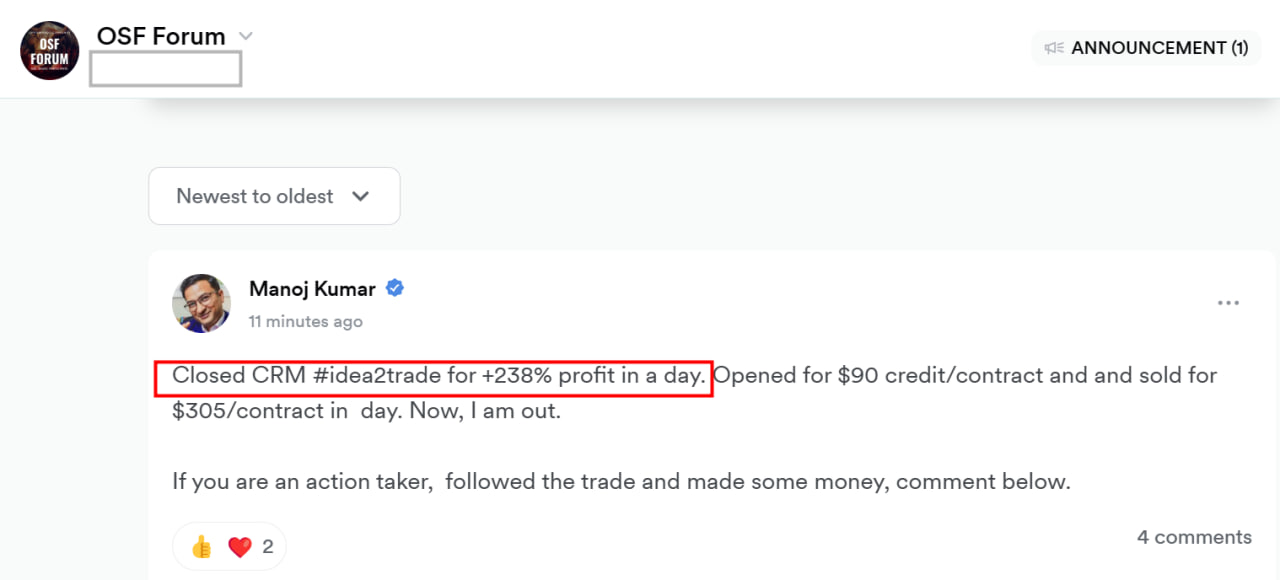1280x580 pixels.
Task: Open the post's three-dot options menu
Action: click(1228, 303)
